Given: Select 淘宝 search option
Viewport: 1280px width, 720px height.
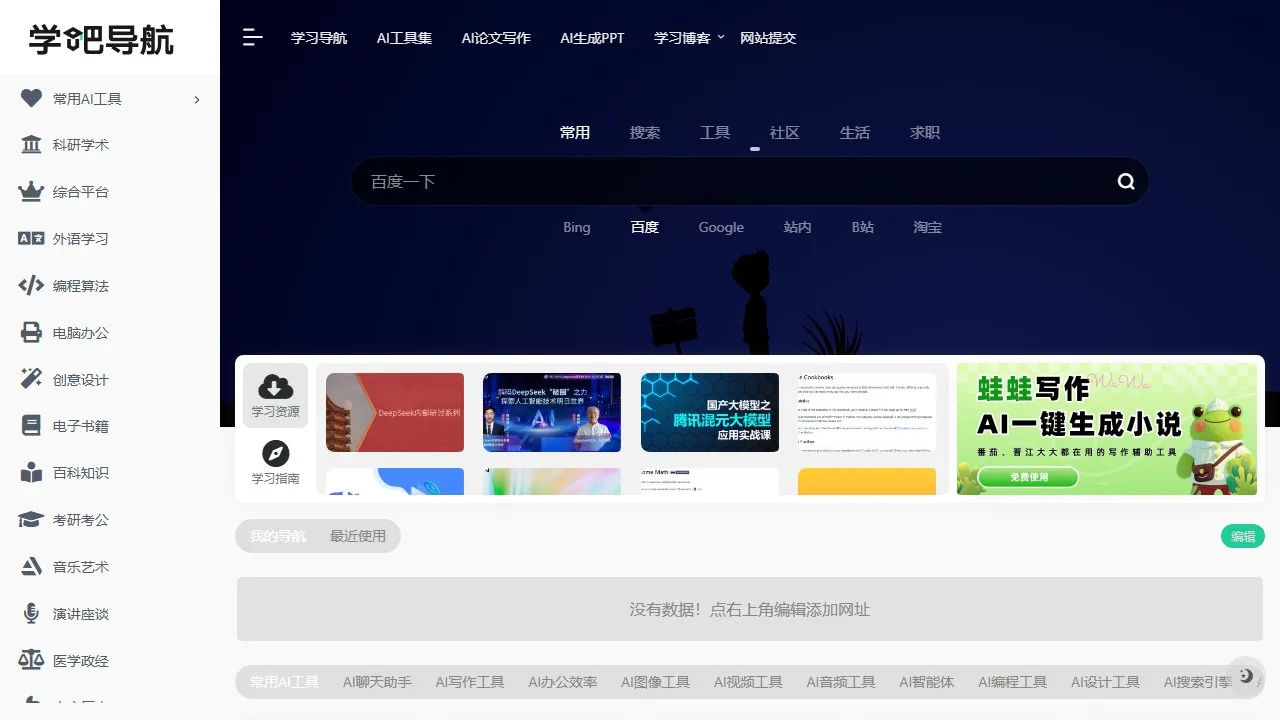Looking at the screenshot, I should coord(928,227).
